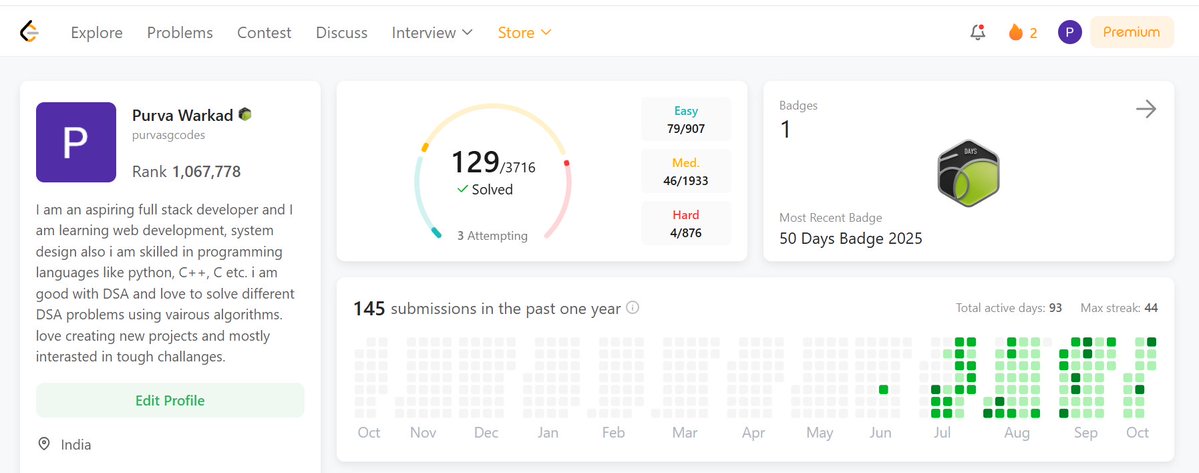
Task: Click the 50 Days badge image
Action: click(x=968, y=173)
